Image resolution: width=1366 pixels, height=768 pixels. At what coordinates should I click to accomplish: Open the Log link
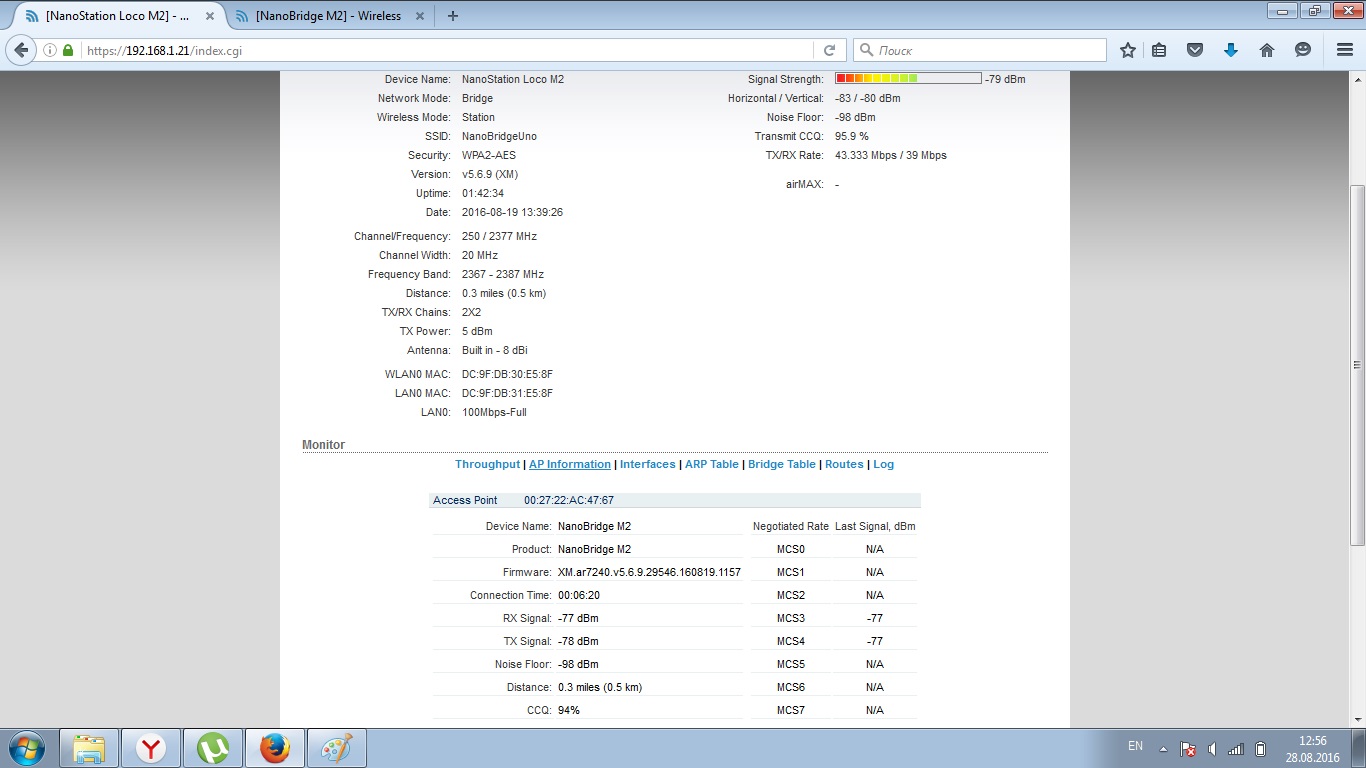[x=884, y=464]
